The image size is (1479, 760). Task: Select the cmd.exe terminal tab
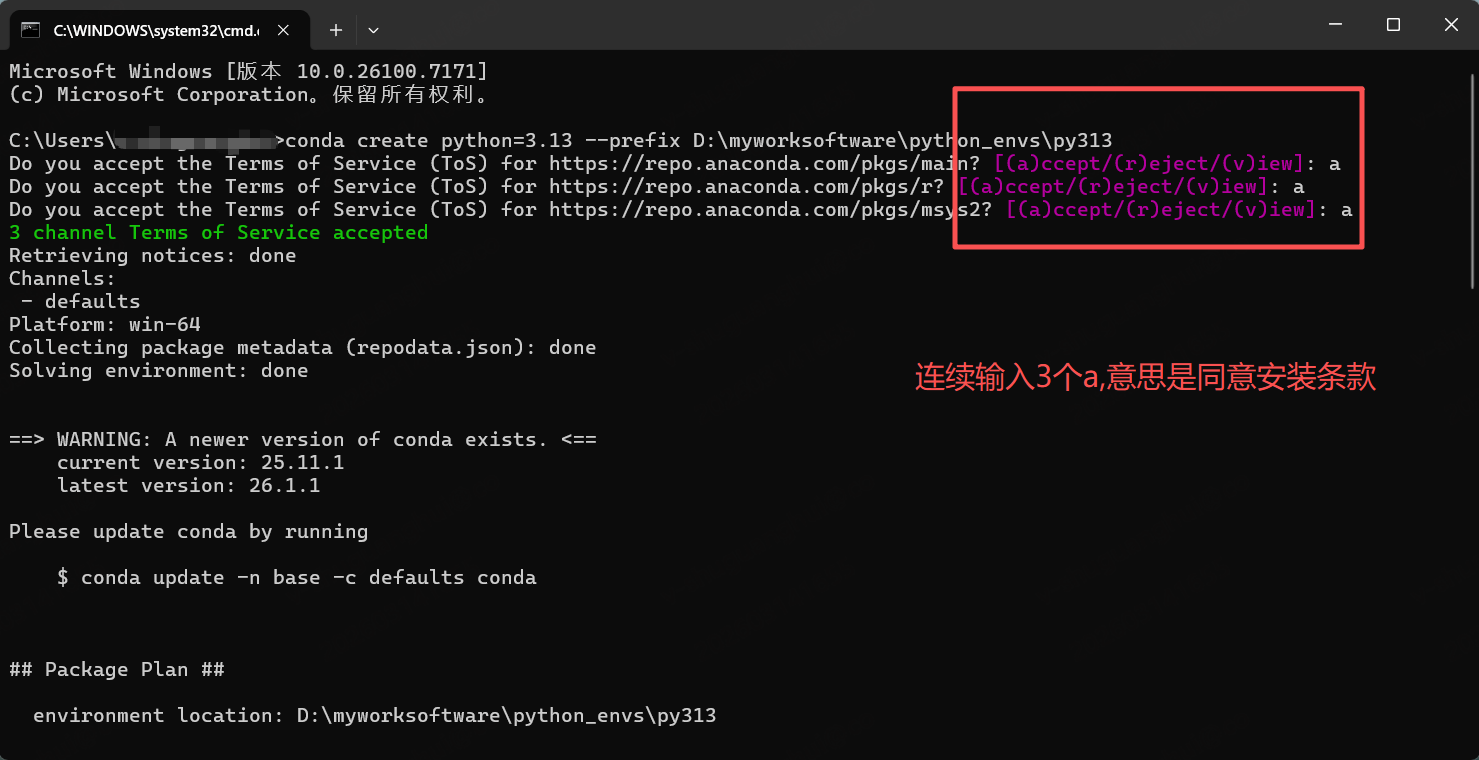161,30
